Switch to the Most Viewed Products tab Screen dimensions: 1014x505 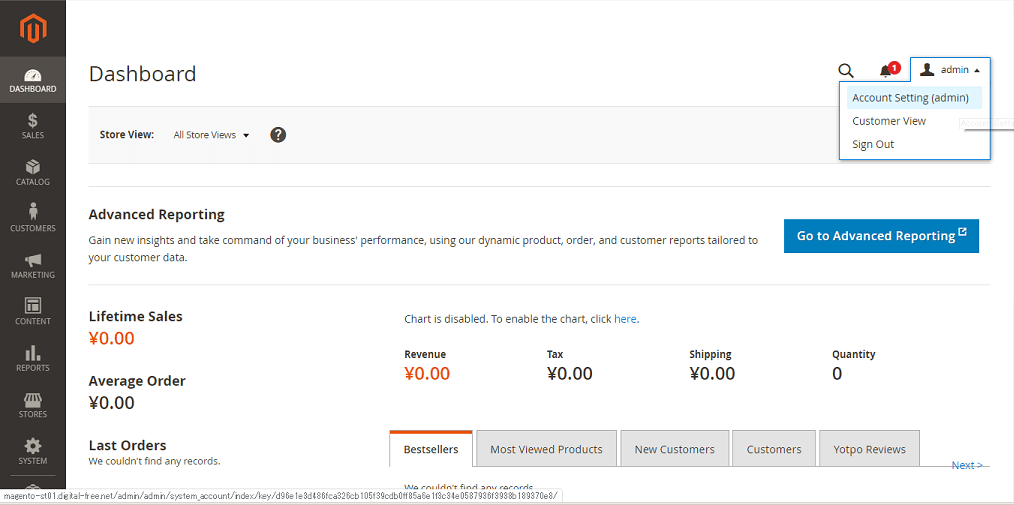click(x=546, y=449)
